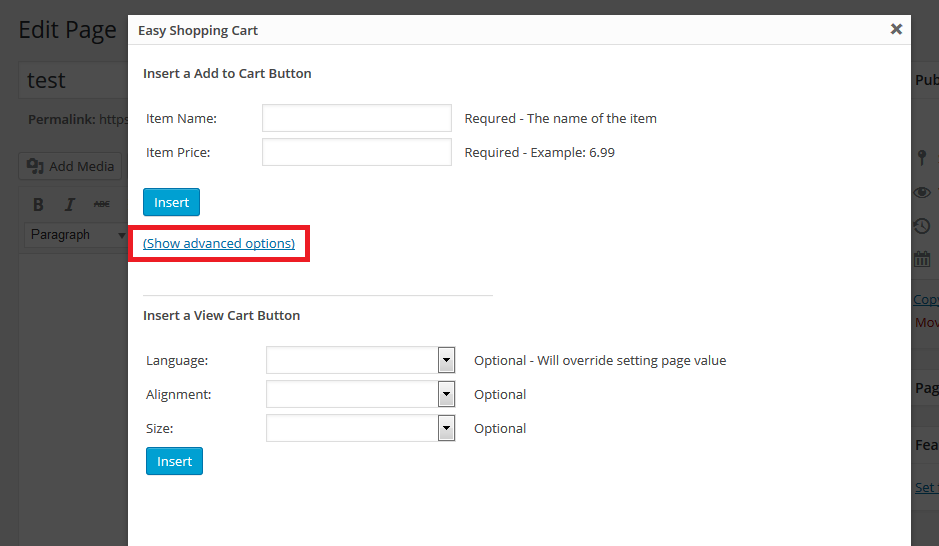This screenshot has height=546, width=939.
Task: Apply strikethrough formatting in the editor
Action: (x=101, y=205)
